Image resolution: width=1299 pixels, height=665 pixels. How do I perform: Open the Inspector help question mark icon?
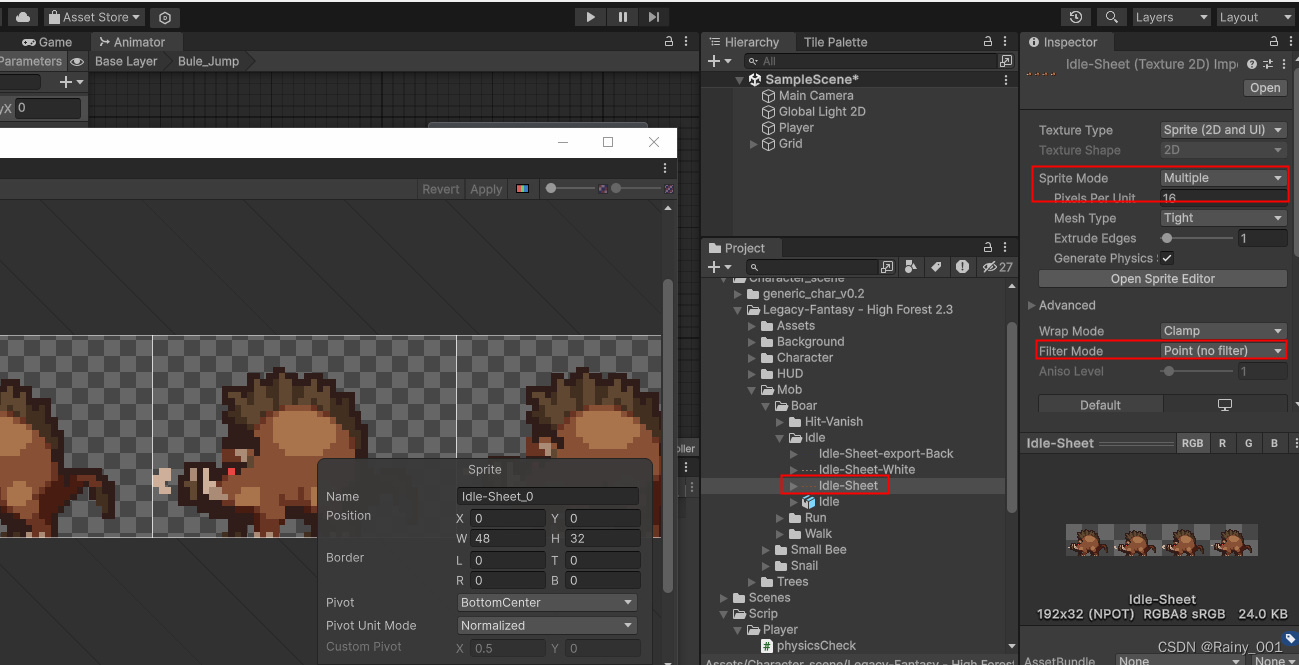pyautogui.click(x=1250, y=64)
